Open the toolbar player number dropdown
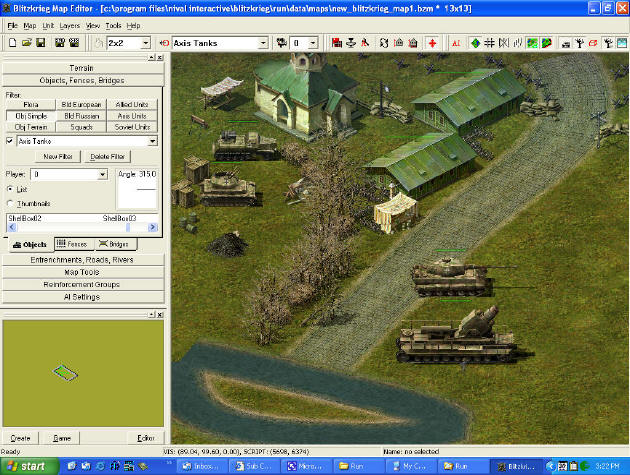The width and height of the screenshot is (630, 475). pyautogui.click(x=313, y=43)
